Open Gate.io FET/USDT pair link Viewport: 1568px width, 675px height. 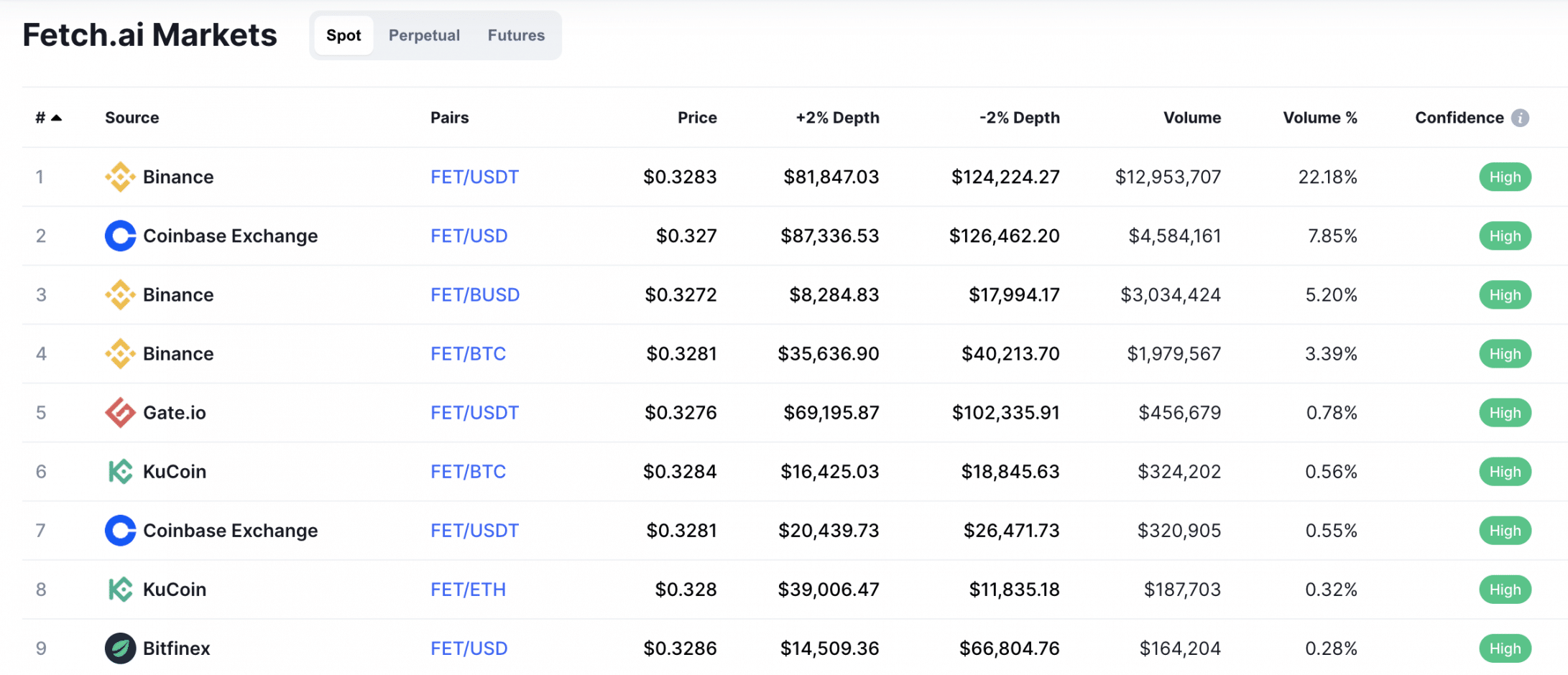pyautogui.click(x=474, y=412)
